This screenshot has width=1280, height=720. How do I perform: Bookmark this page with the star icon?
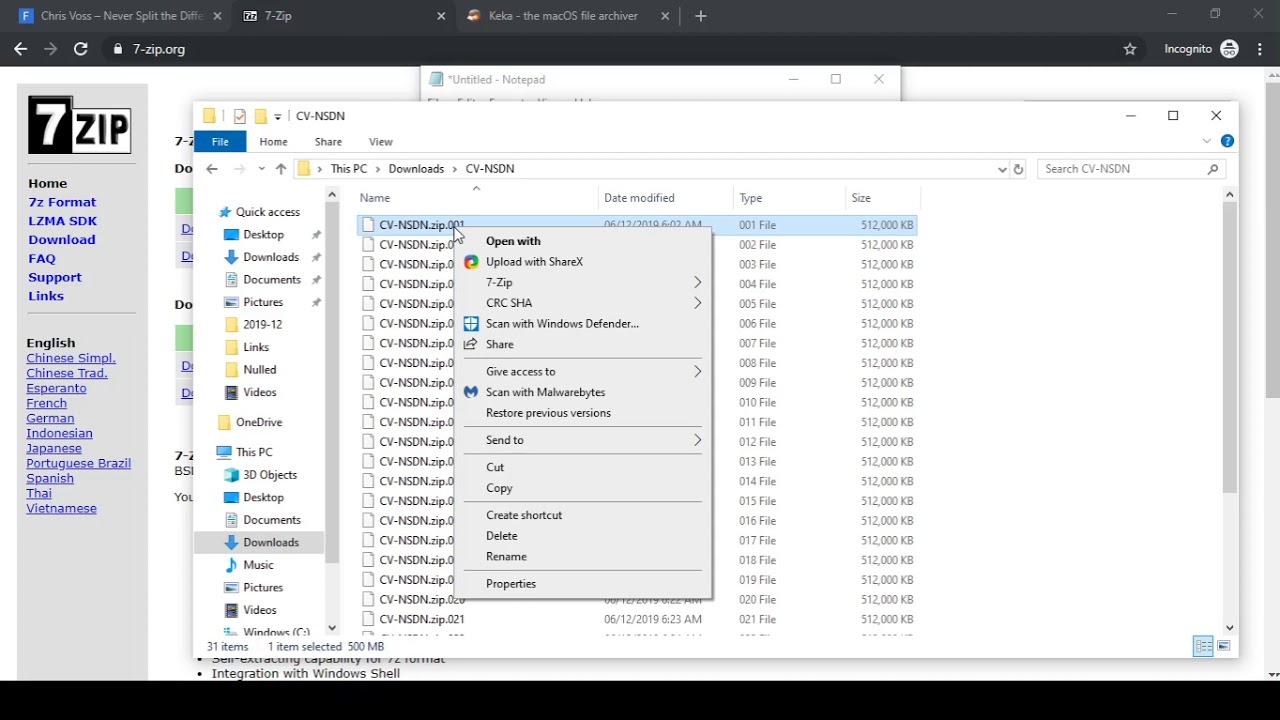1130,49
